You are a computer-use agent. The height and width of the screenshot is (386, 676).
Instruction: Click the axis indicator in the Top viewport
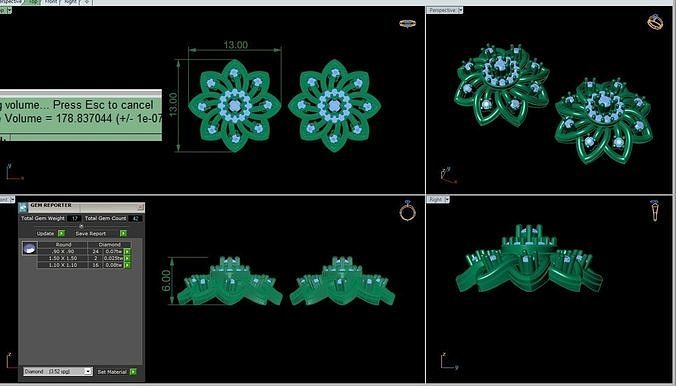[x=14, y=172]
